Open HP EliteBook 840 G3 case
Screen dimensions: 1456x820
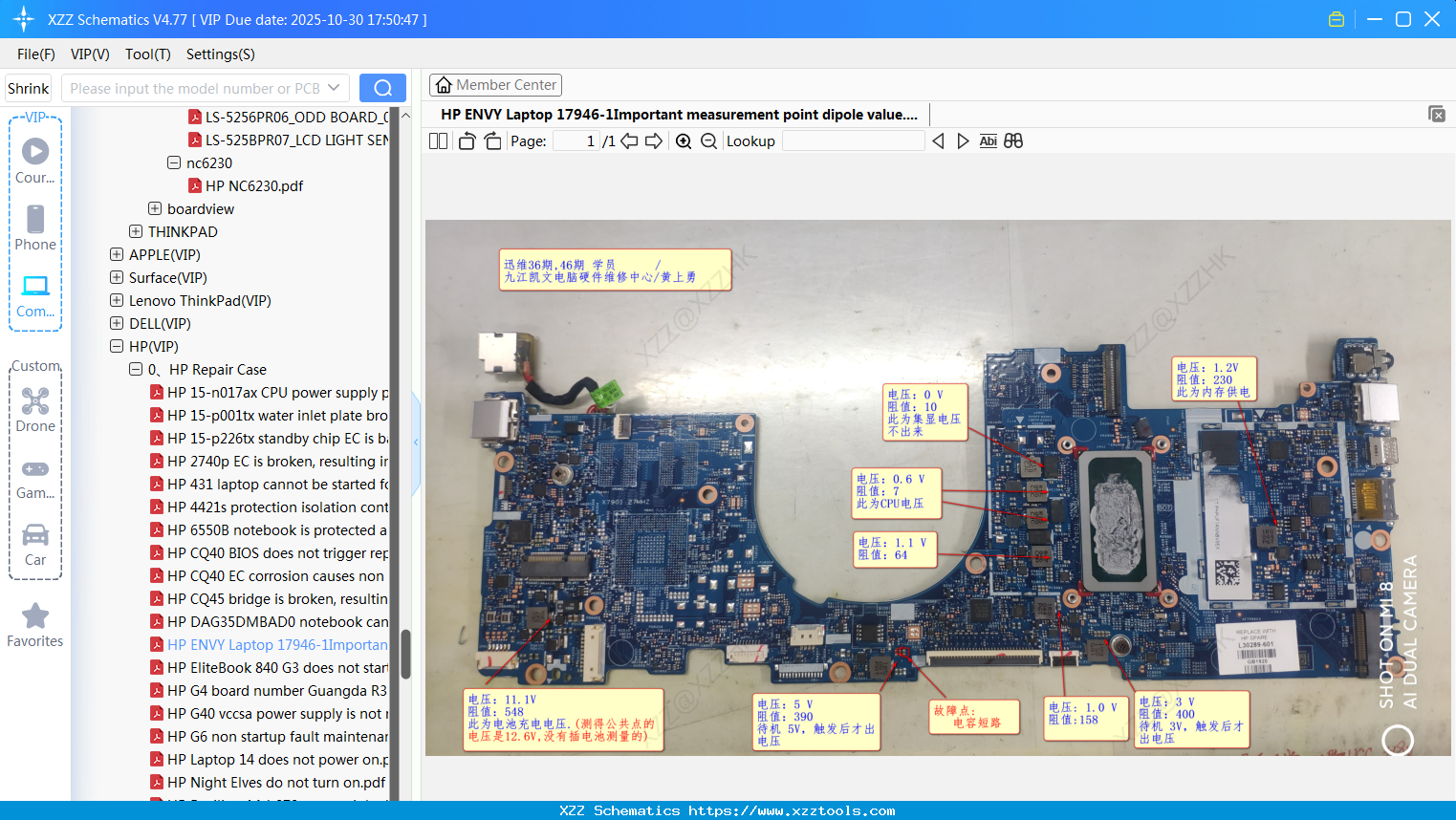coord(269,667)
